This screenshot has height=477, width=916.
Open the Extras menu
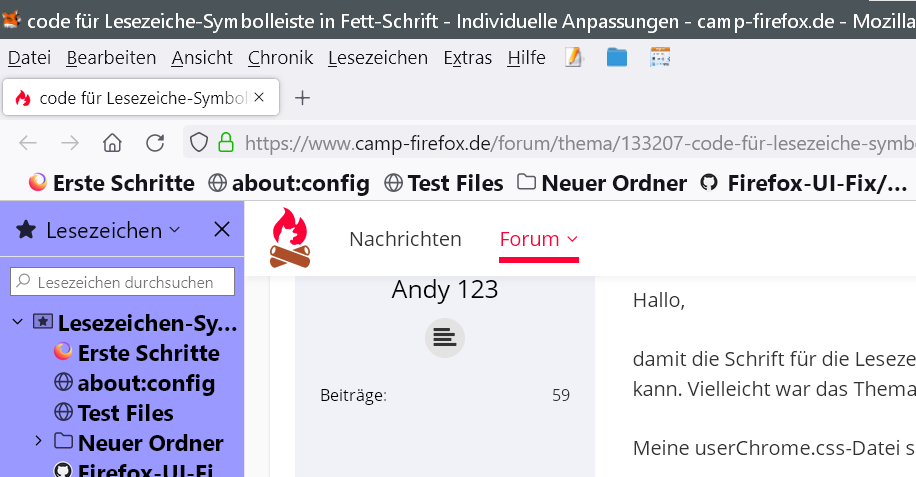tap(467, 57)
